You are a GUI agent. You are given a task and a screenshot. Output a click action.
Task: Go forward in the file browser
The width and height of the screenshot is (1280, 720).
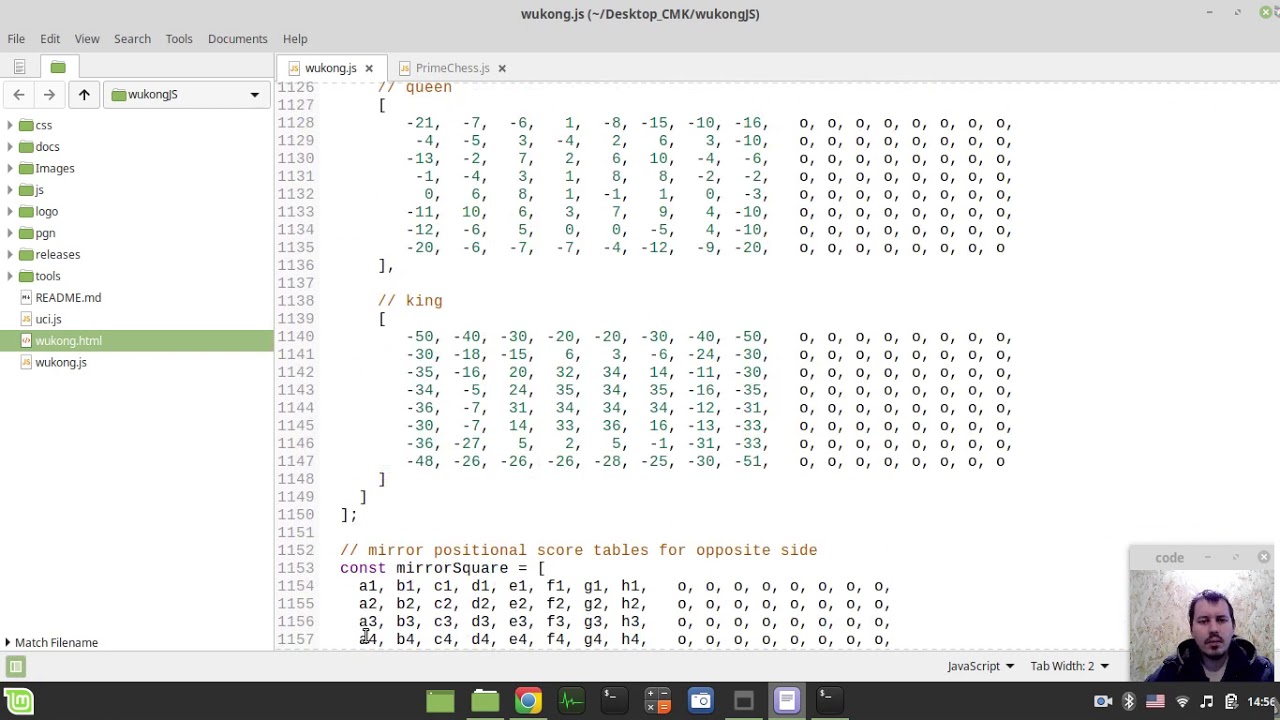click(x=49, y=94)
